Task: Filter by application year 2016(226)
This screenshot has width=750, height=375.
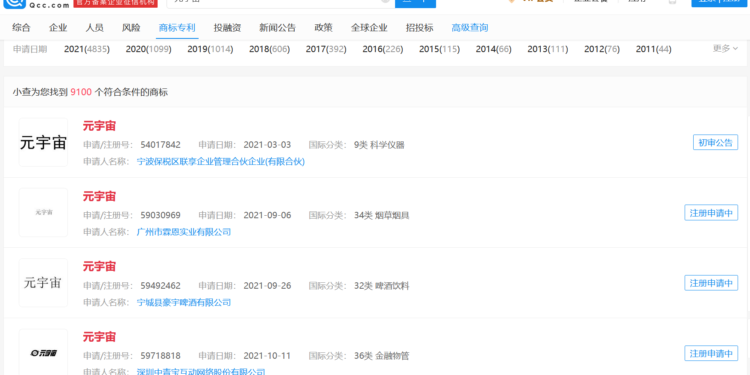Action: (x=383, y=49)
